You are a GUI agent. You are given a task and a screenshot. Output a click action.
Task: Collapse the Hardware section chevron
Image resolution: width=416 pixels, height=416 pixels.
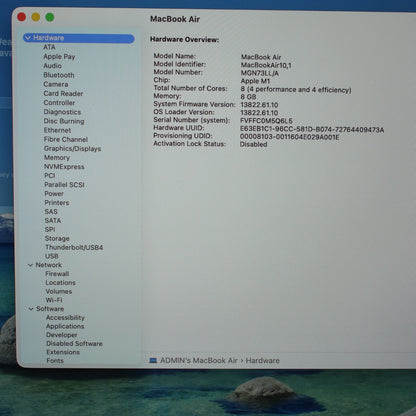(28, 38)
